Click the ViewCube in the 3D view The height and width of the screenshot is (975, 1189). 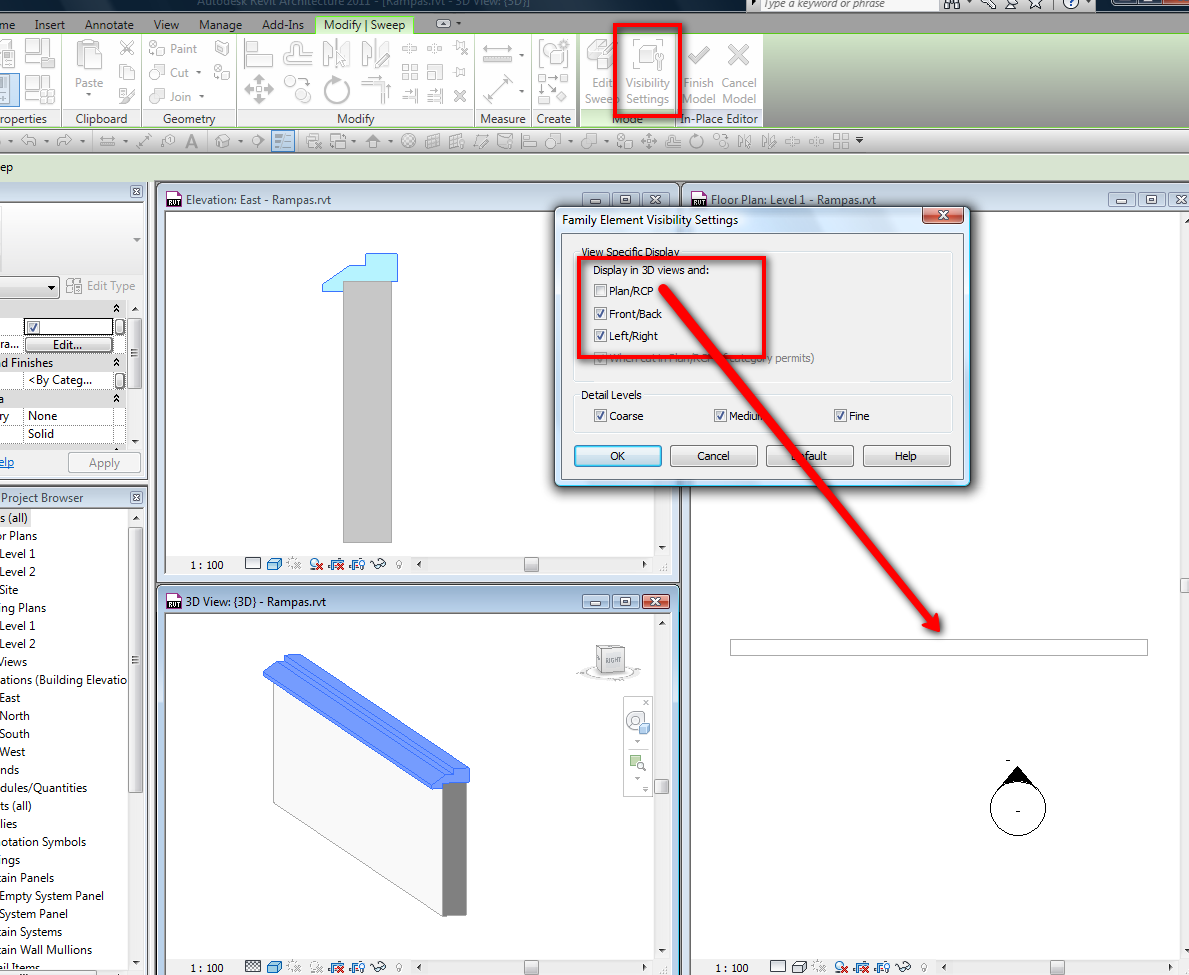coord(610,660)
